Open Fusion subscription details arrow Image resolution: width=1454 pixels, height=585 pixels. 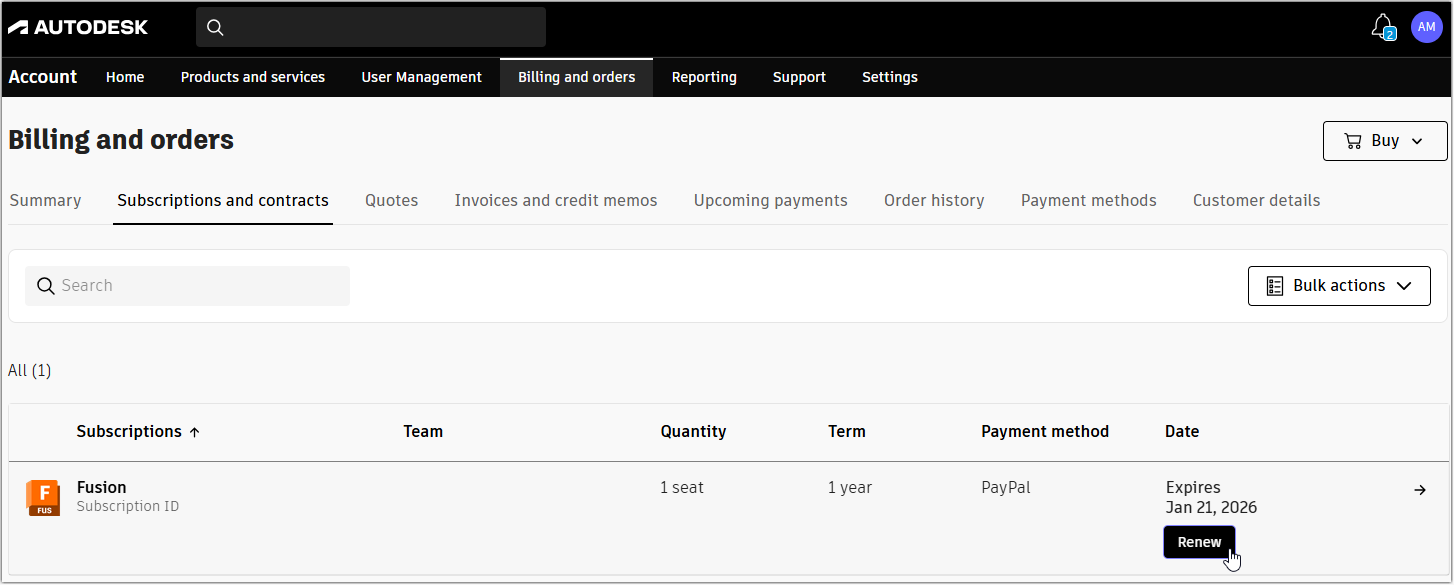point(1419,490)
